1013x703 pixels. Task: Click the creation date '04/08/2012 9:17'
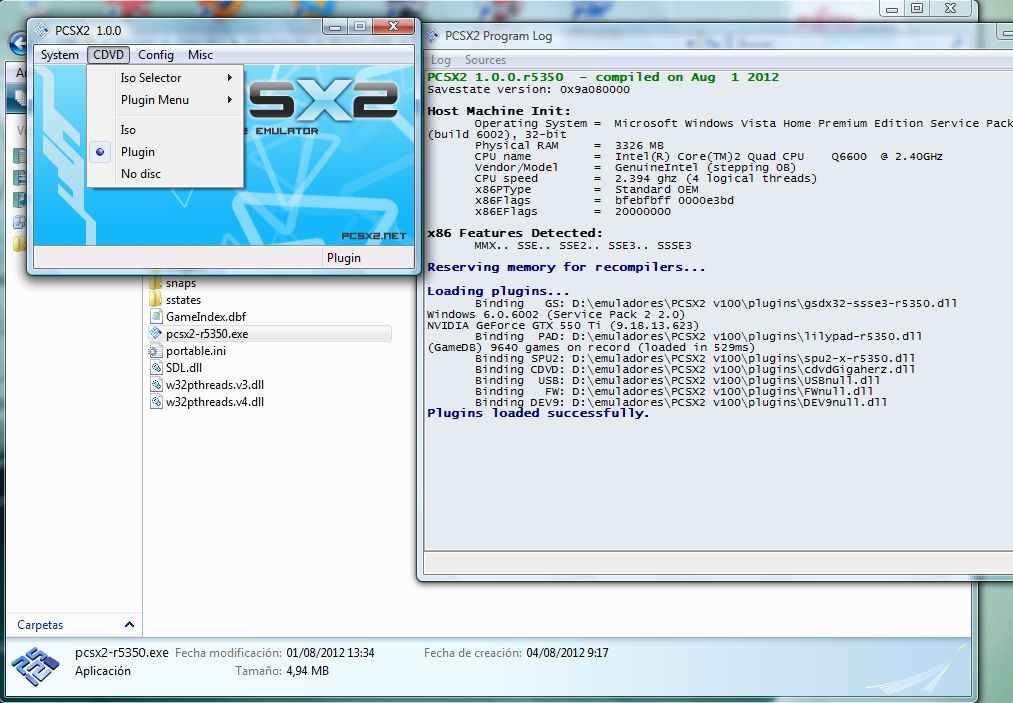567,653
